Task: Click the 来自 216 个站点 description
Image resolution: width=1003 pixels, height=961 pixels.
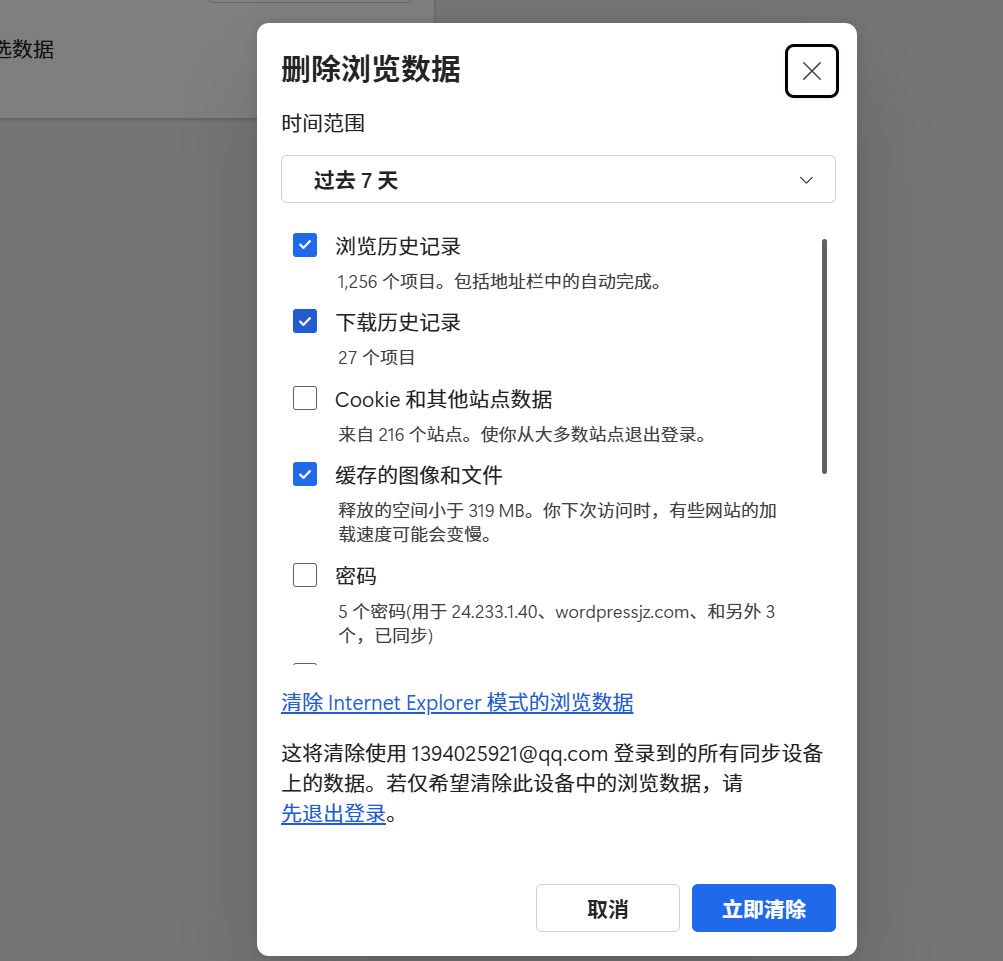Action: coord(523,435)
